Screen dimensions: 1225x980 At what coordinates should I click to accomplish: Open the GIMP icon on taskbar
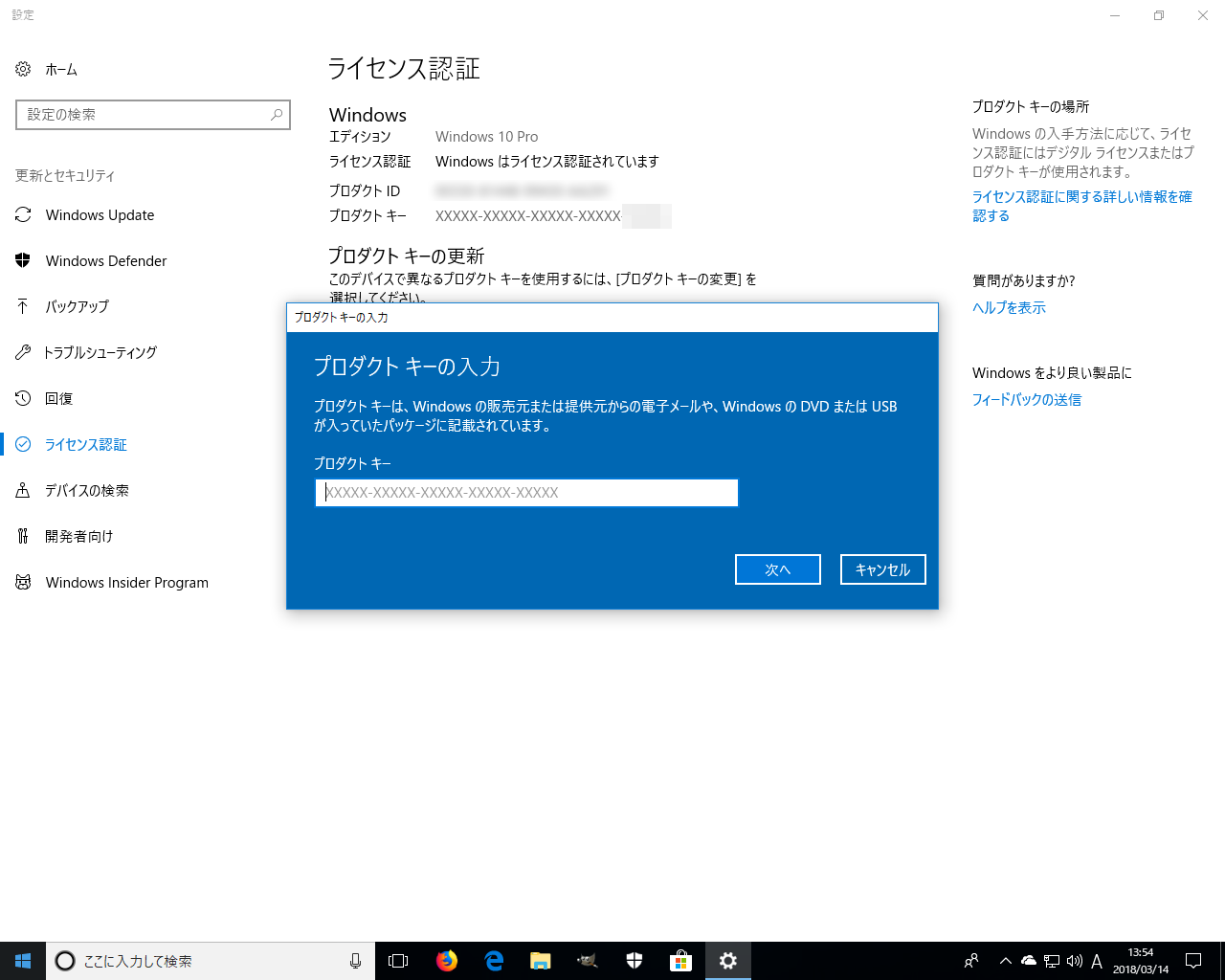pyautogui.click(x=588, y=961)
